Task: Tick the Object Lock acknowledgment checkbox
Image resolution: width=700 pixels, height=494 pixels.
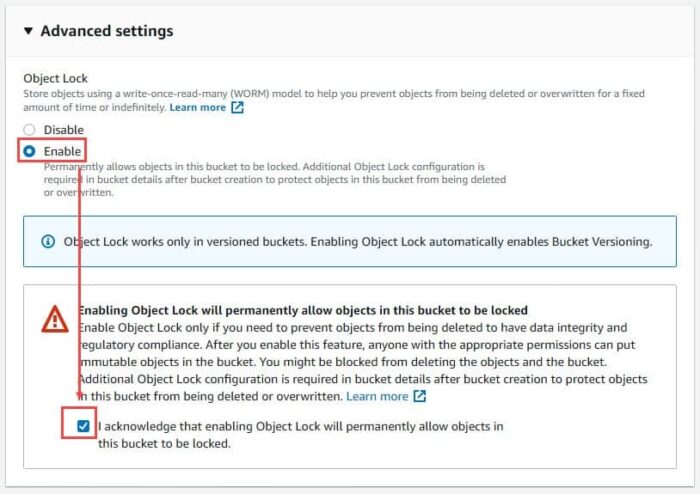Action: click(83, 426)
